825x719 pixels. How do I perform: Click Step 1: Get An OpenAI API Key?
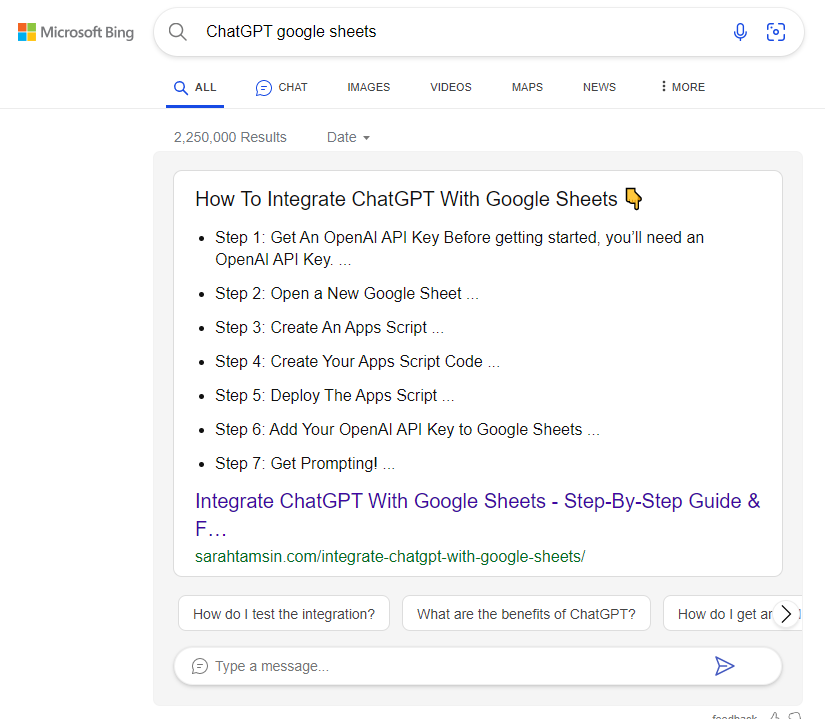click(x=459, y=248)
